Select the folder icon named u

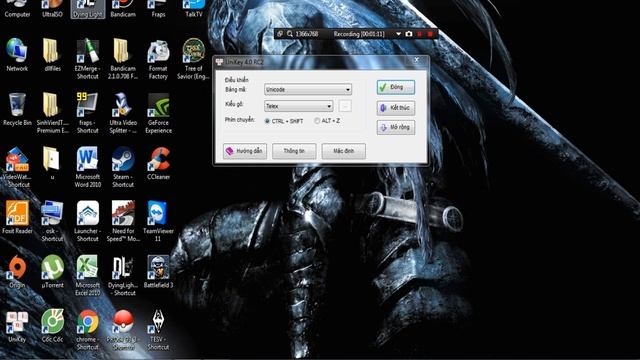(52, 163)
